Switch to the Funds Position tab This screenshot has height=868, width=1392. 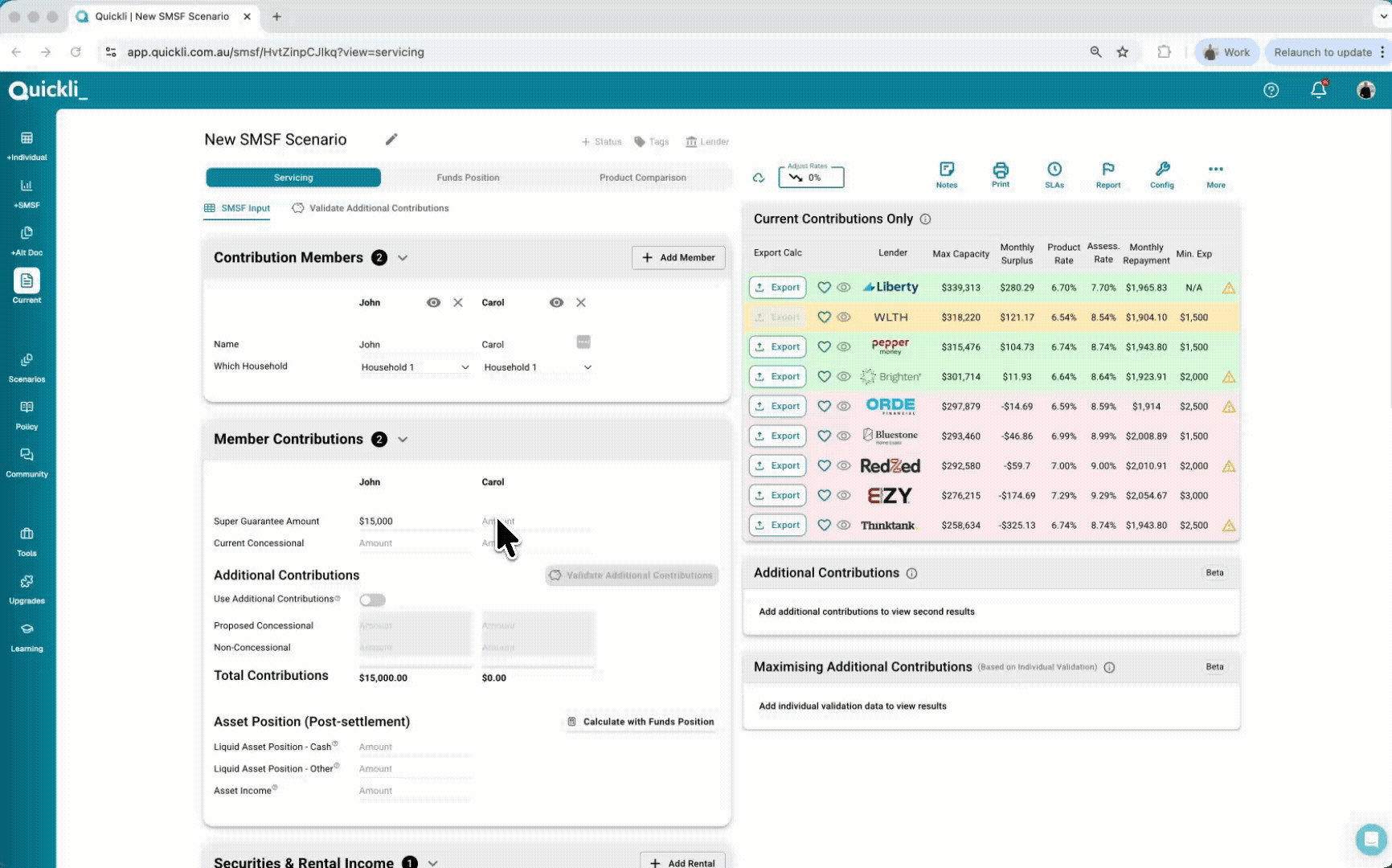click(x=468, y=178)
